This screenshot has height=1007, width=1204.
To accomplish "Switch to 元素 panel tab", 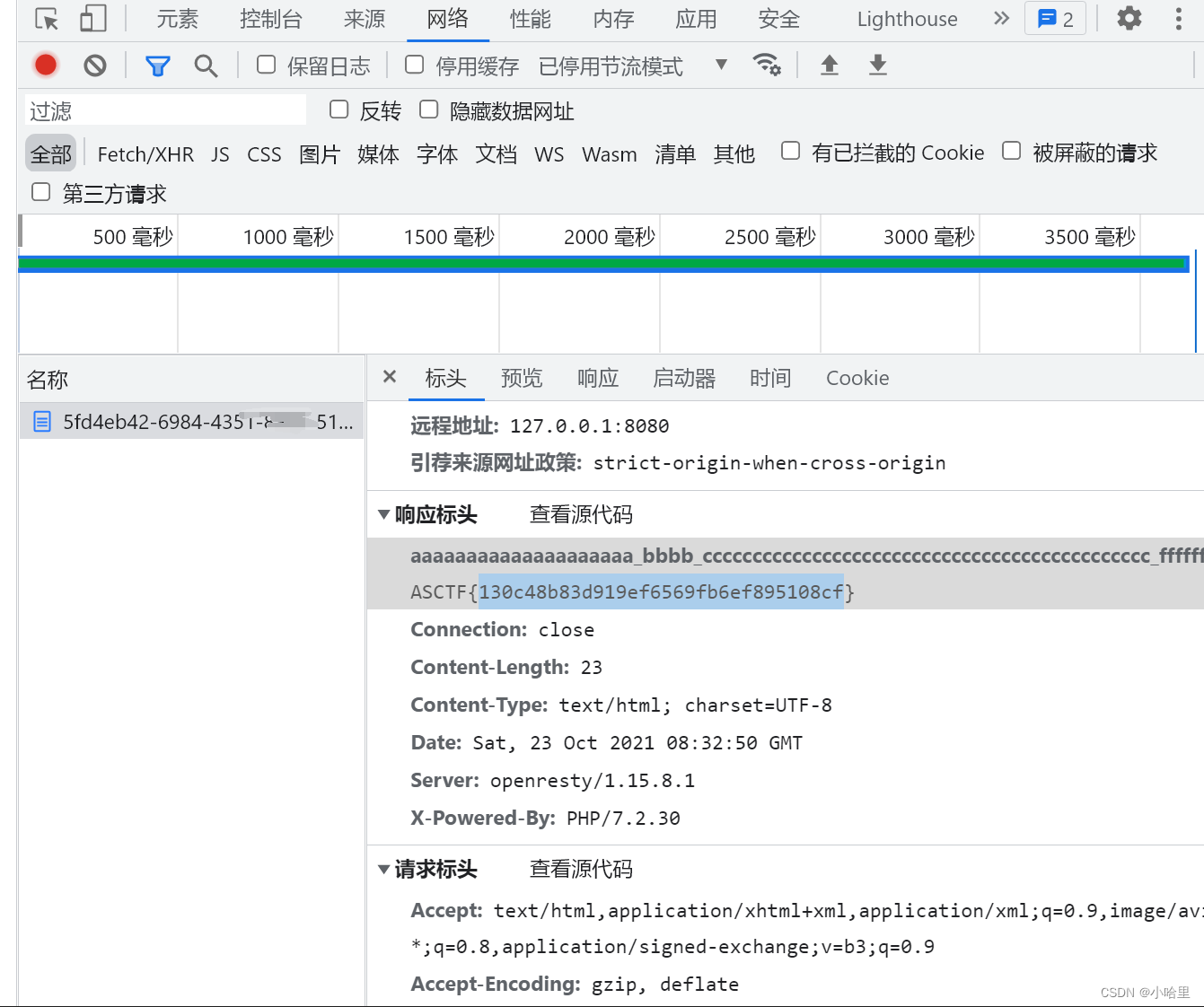I will tap(177, 19).
